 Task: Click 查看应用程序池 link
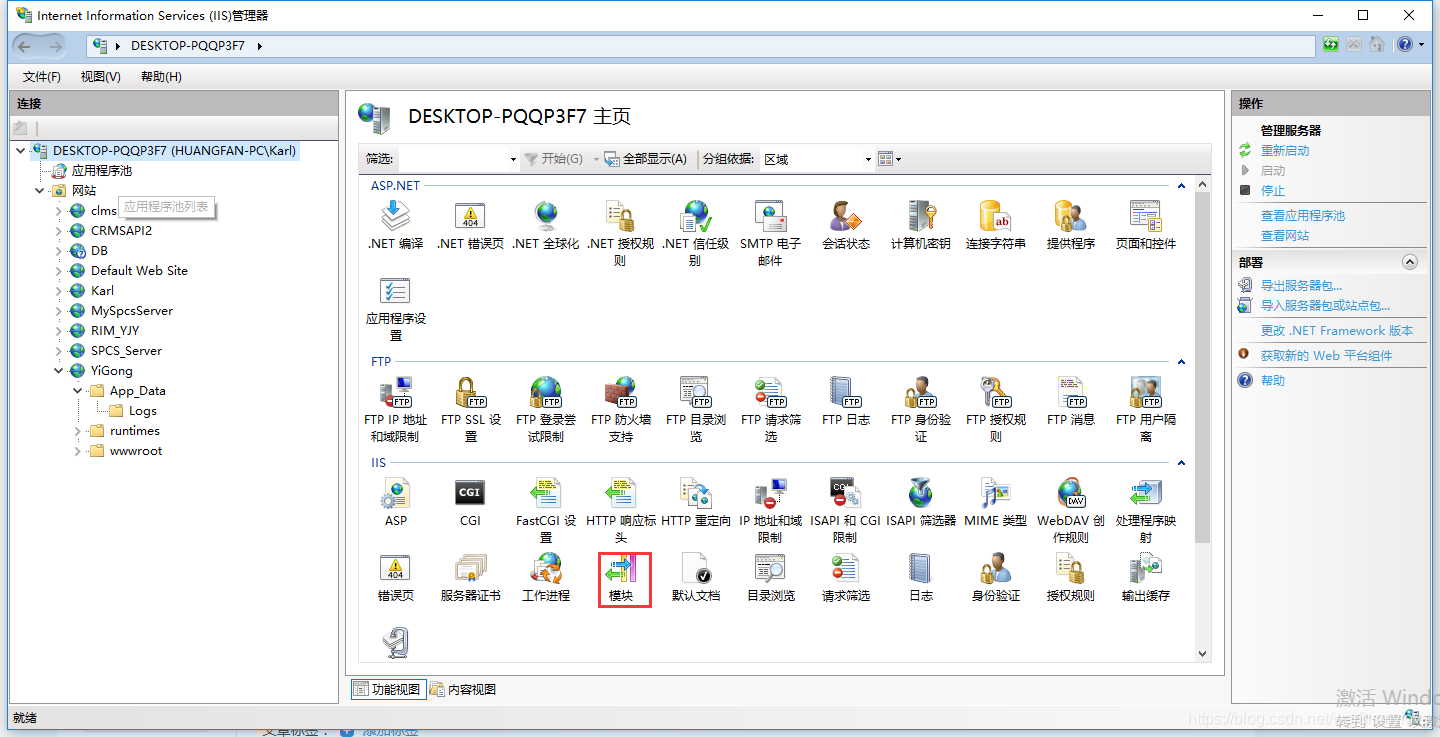tap(1303, 216)
